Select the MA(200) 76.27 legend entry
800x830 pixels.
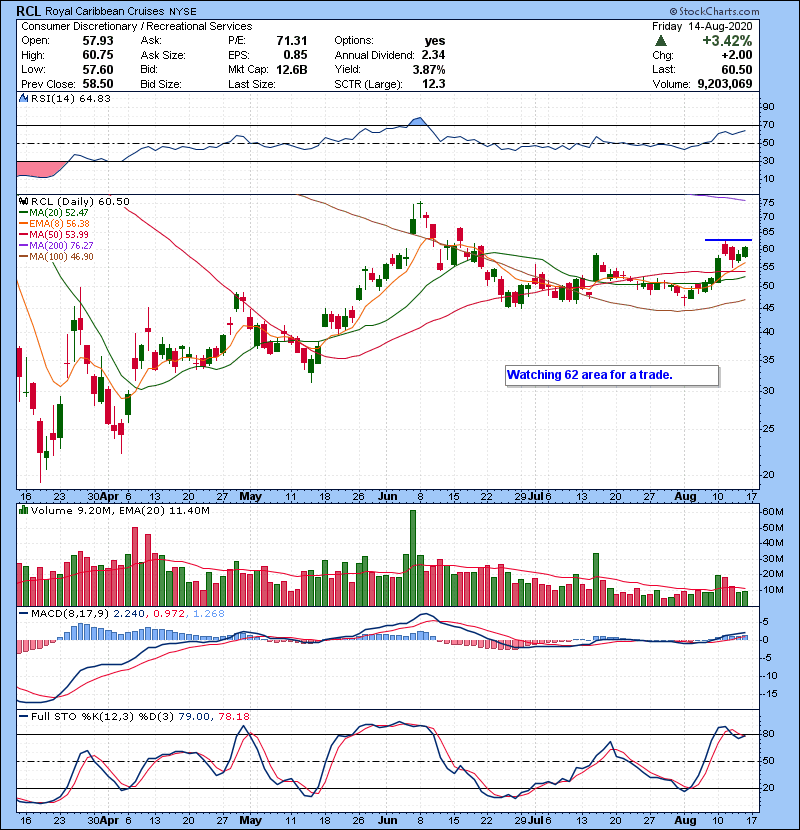(56, 246)
